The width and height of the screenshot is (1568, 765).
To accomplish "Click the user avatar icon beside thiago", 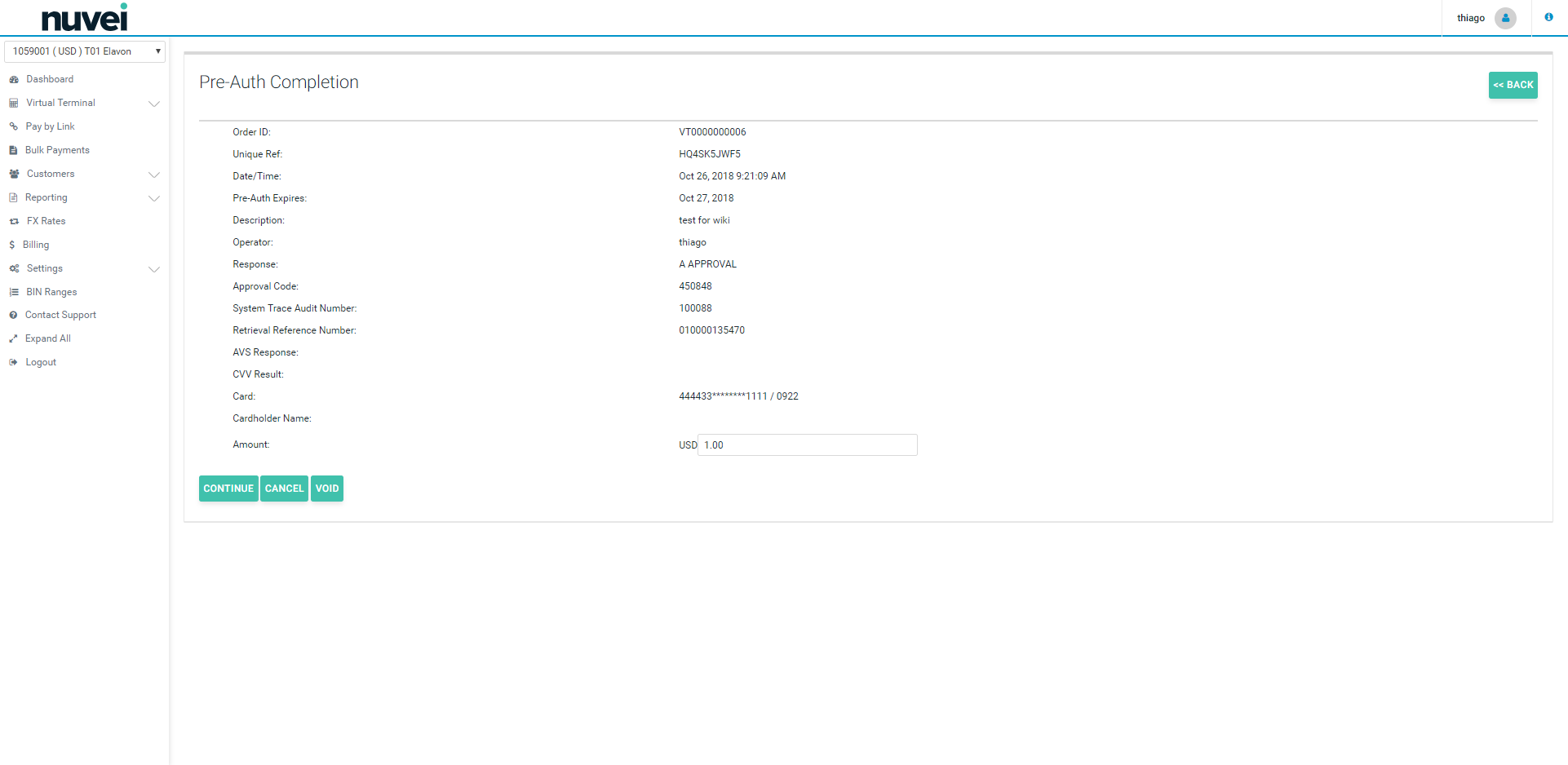I will tap(1505, 18).
